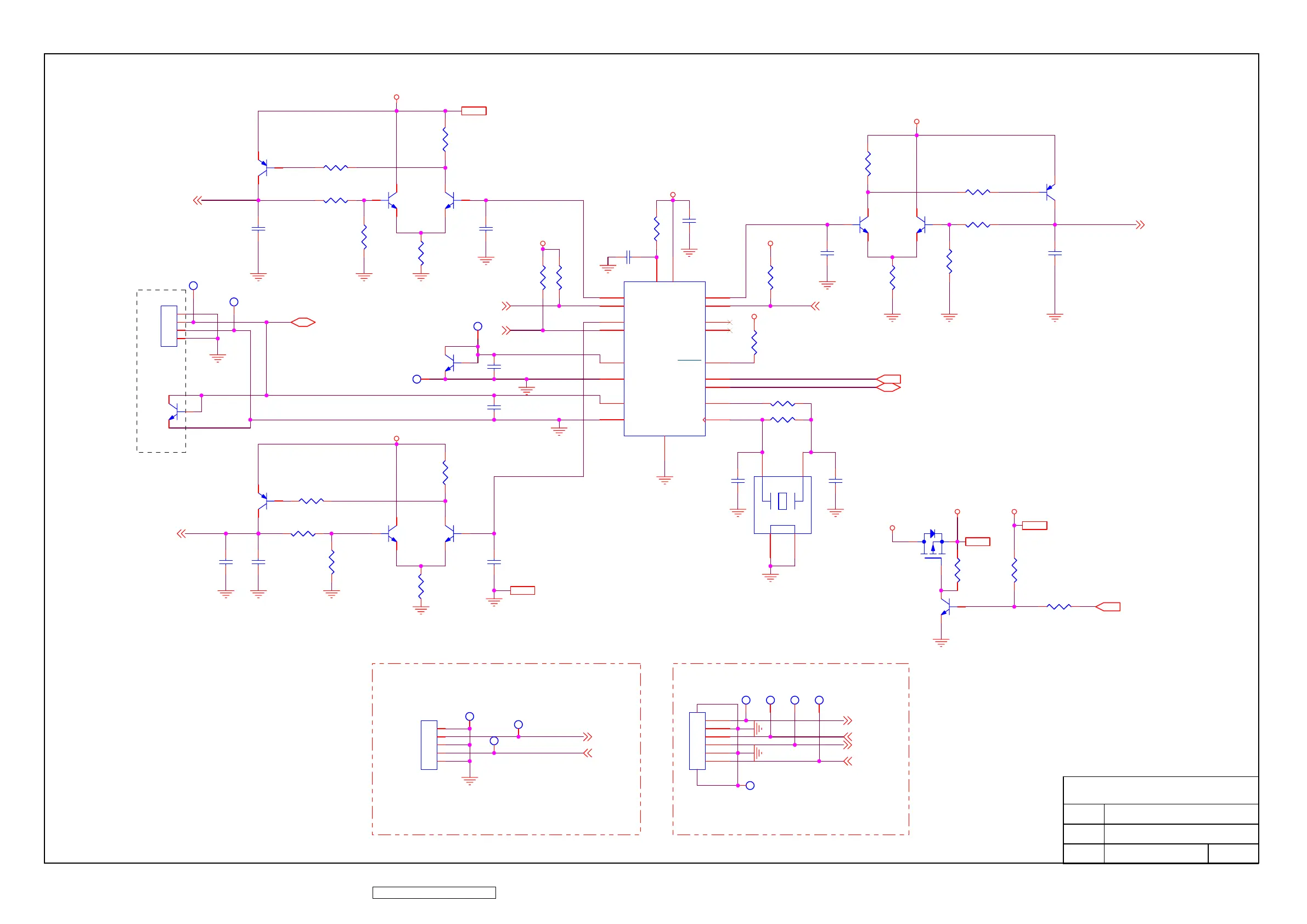
Task: Click the red label box near bottom-left circuit capacitor
Action: [x=522, y=590]
